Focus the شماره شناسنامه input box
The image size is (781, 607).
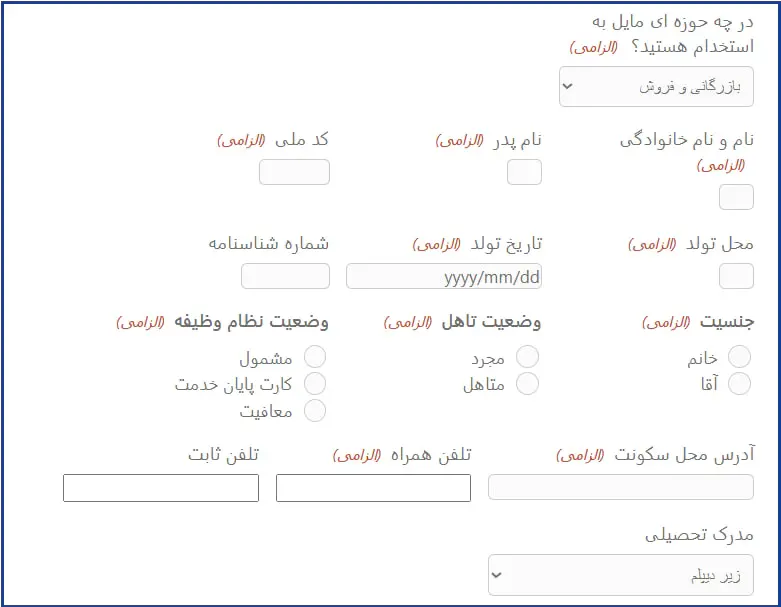point(285,276)
